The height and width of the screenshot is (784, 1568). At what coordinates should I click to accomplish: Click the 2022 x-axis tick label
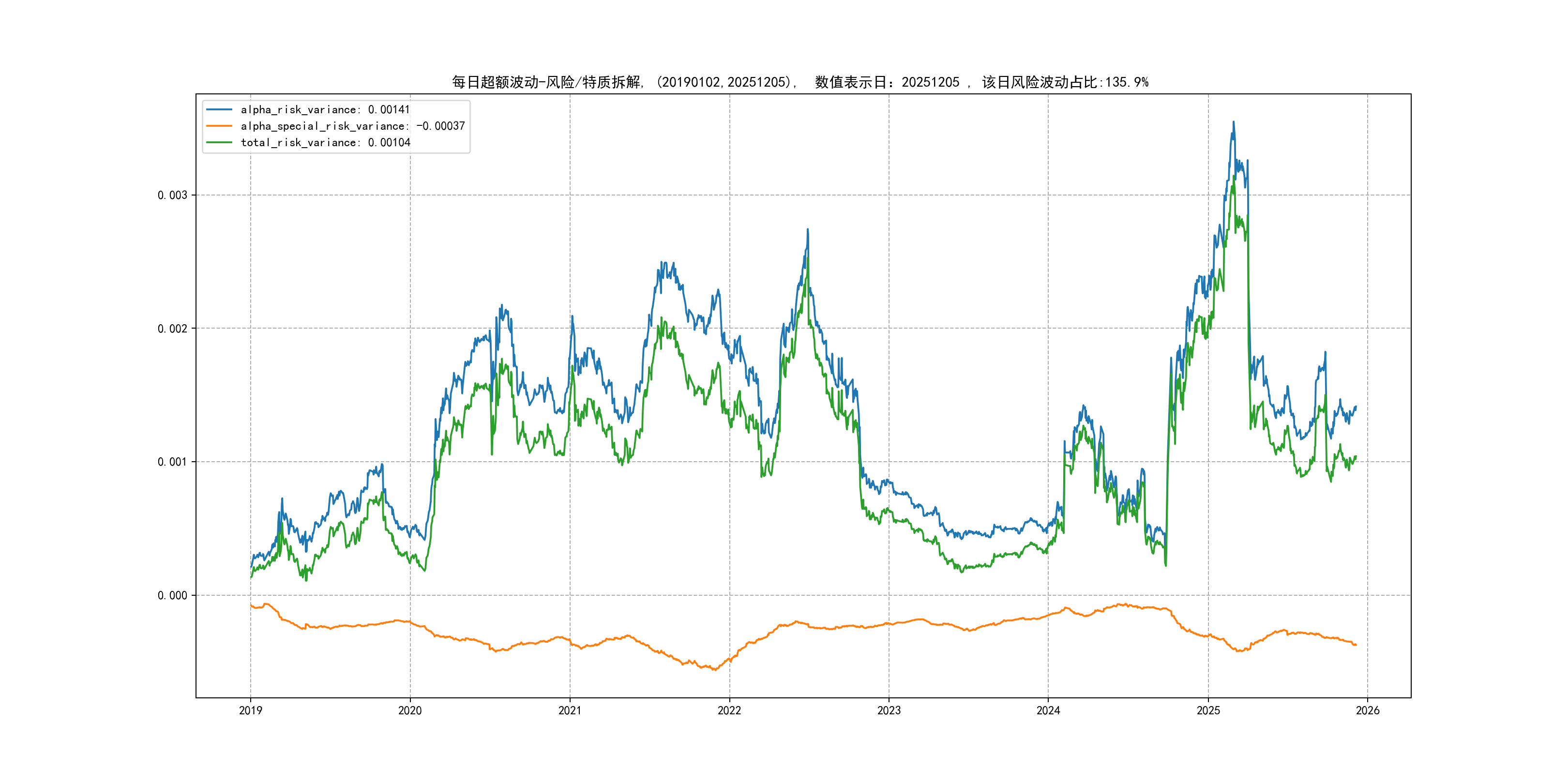tap(729, 710)
